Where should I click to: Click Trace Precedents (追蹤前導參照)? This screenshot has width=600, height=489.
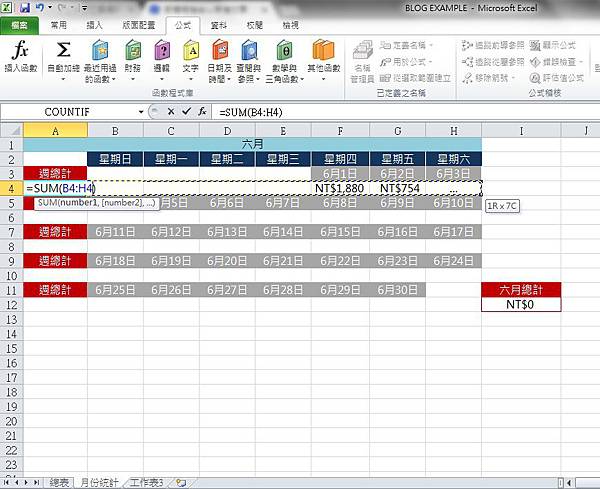pos(493,45)
